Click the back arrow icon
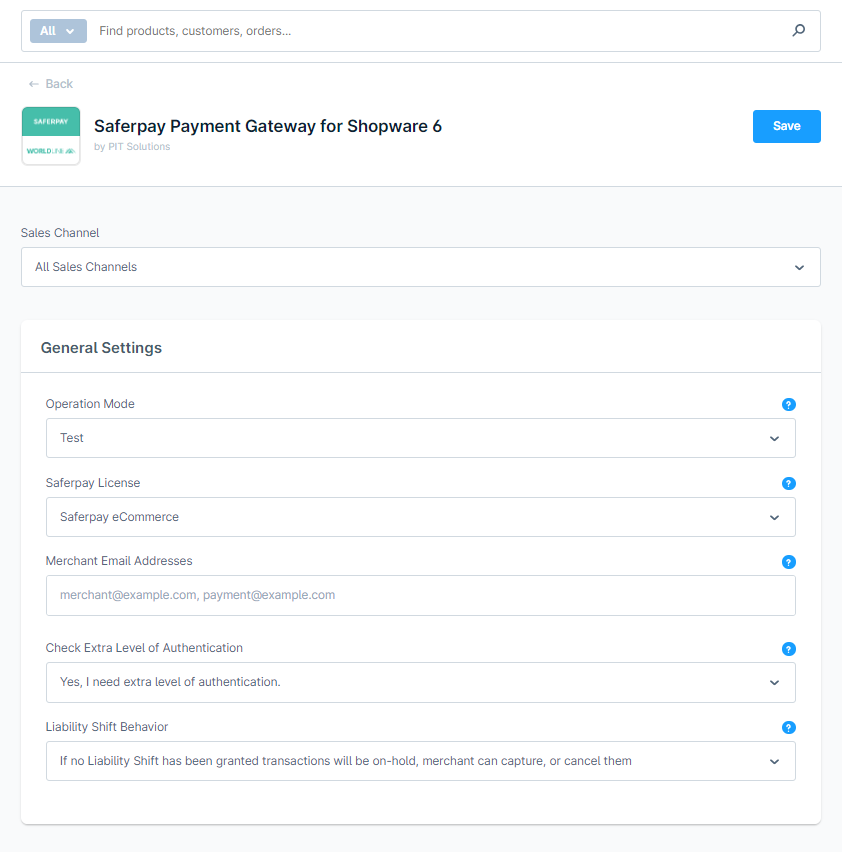The width and height of the screenshot is (842, 852). coord(34,84)
